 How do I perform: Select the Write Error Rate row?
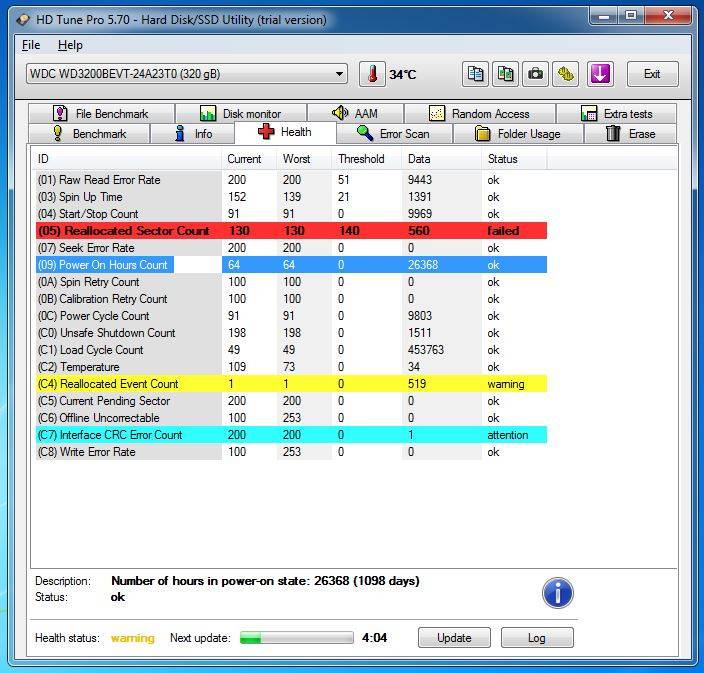[291, 452]
